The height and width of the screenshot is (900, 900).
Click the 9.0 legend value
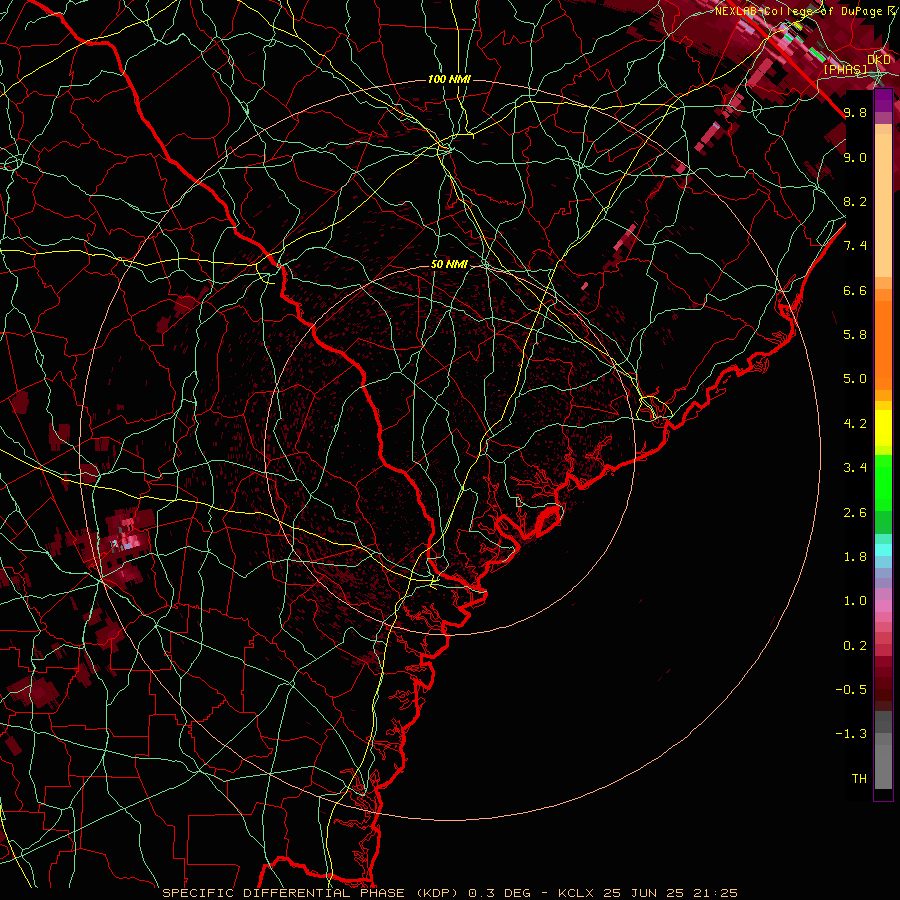(855, 157)
